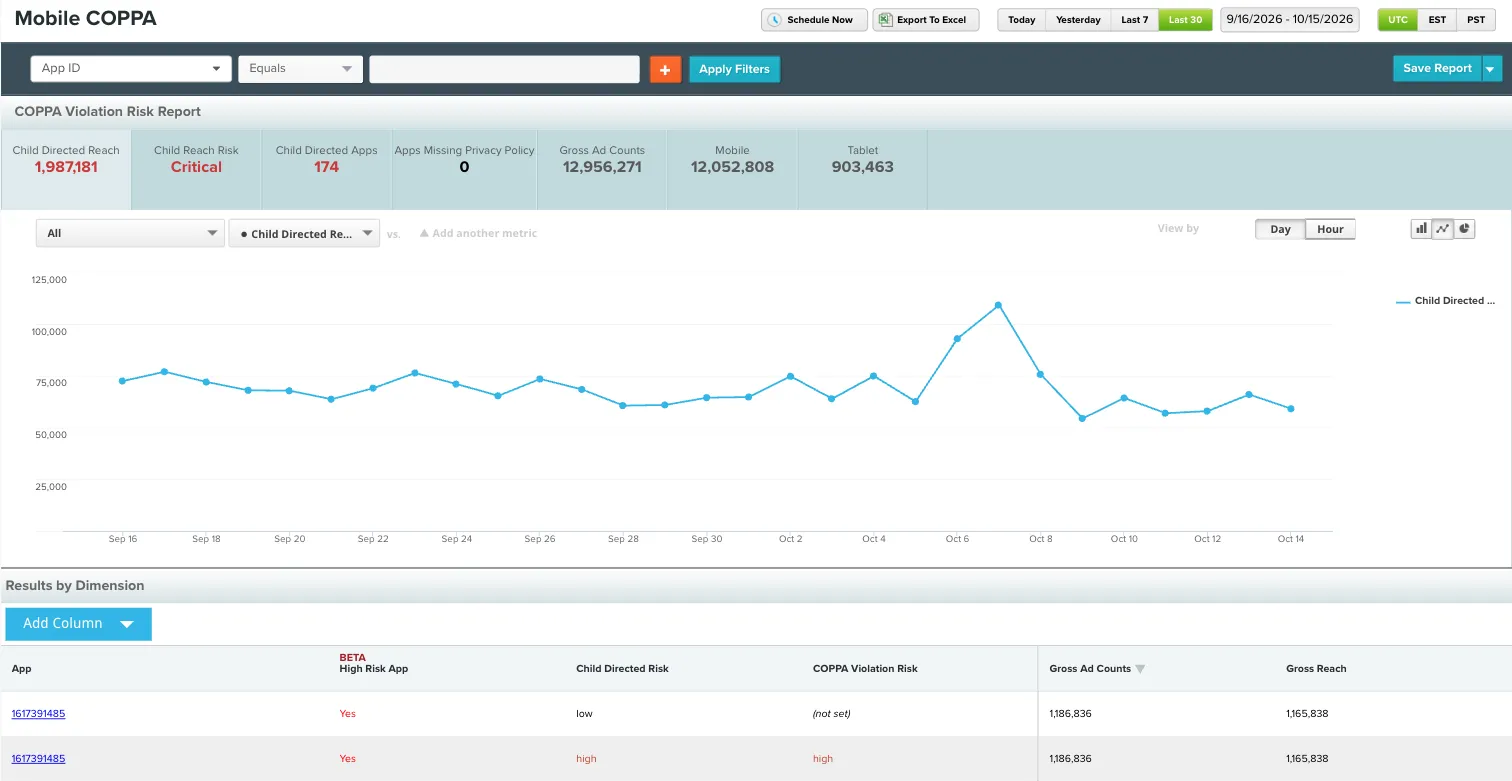View chart by Hour
1512x781 pixels.
click(x=1330, y=229)
